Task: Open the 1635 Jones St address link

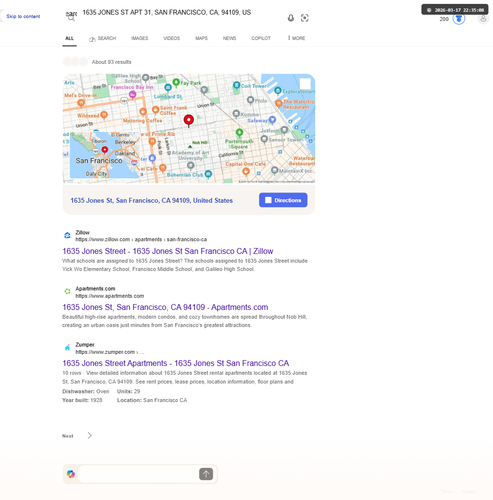Action: coord(151,200)
